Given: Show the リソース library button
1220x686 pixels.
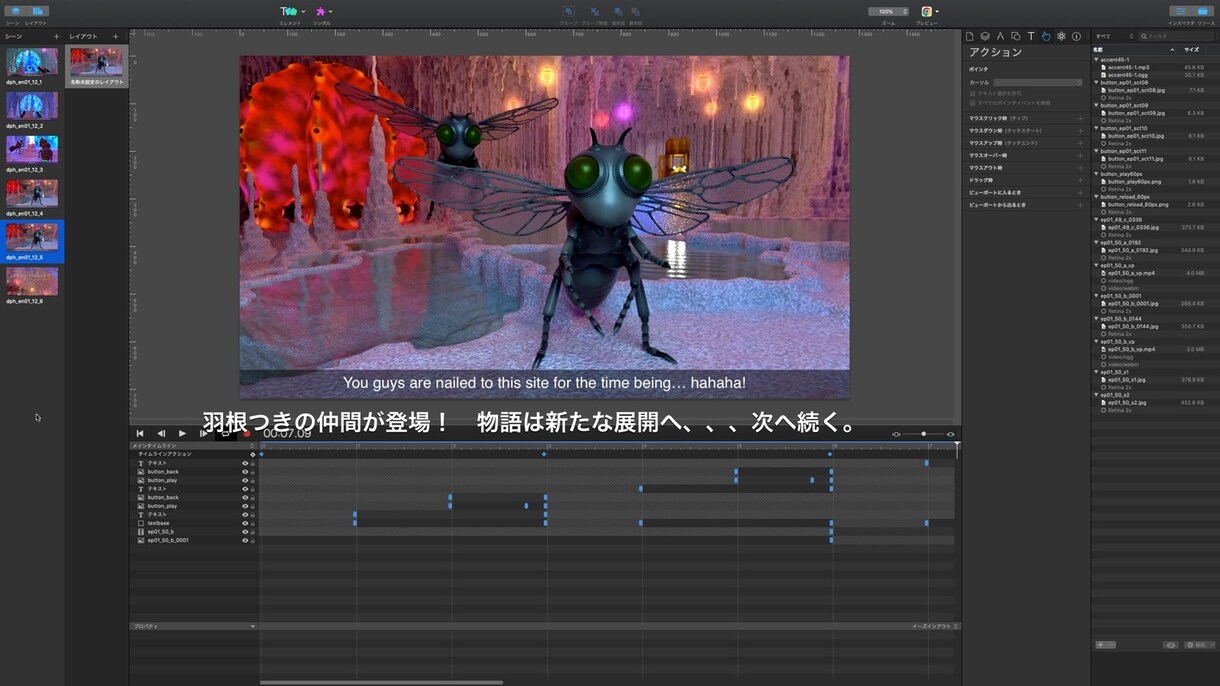Looking at the screenshot, I should [x=1205, y=12].
